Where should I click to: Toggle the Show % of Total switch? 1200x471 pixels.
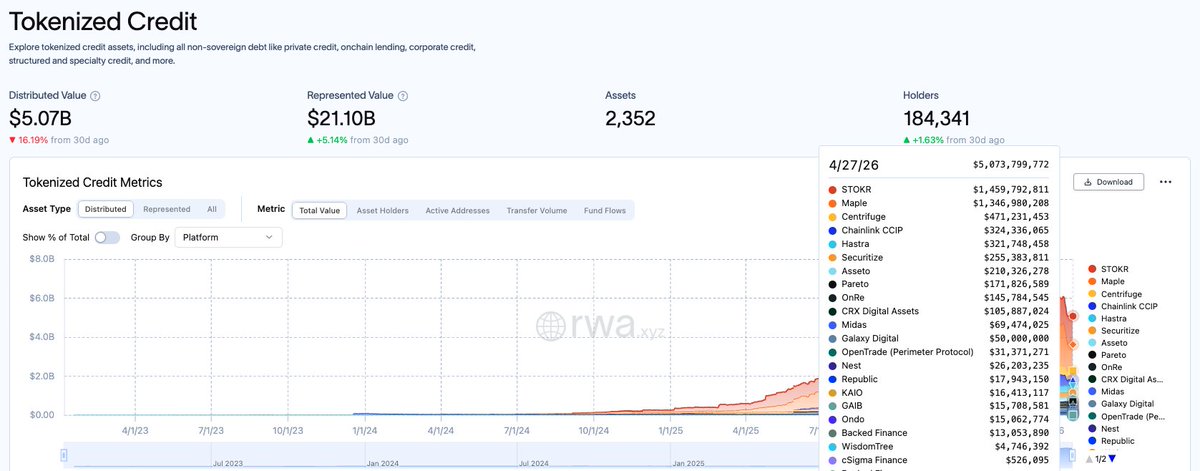[107, 237]
